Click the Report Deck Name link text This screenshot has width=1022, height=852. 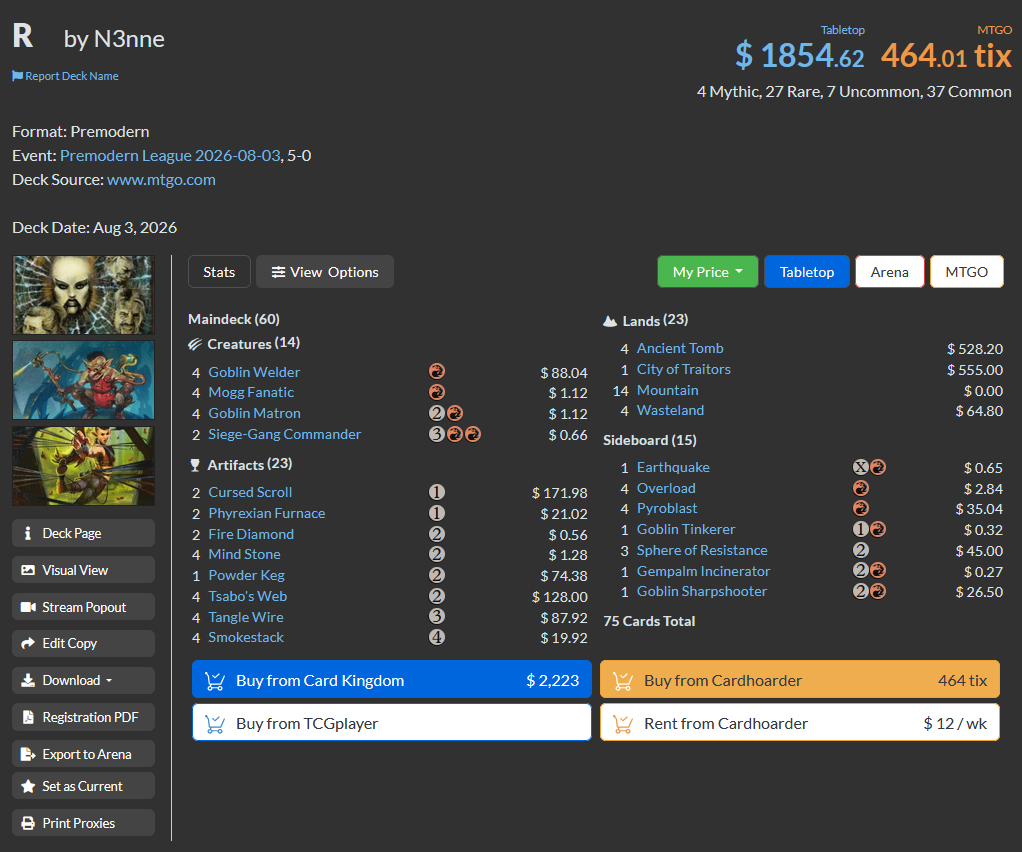click(x=72, y=76)
